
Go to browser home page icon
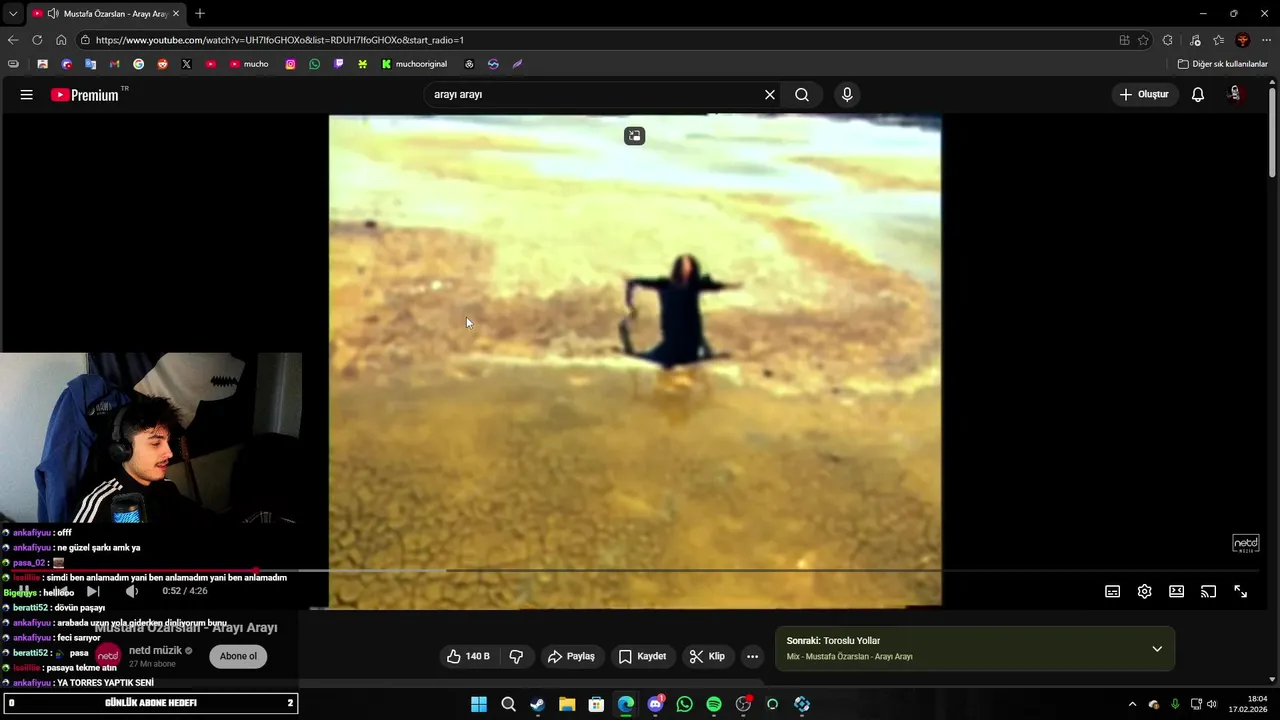61,40
